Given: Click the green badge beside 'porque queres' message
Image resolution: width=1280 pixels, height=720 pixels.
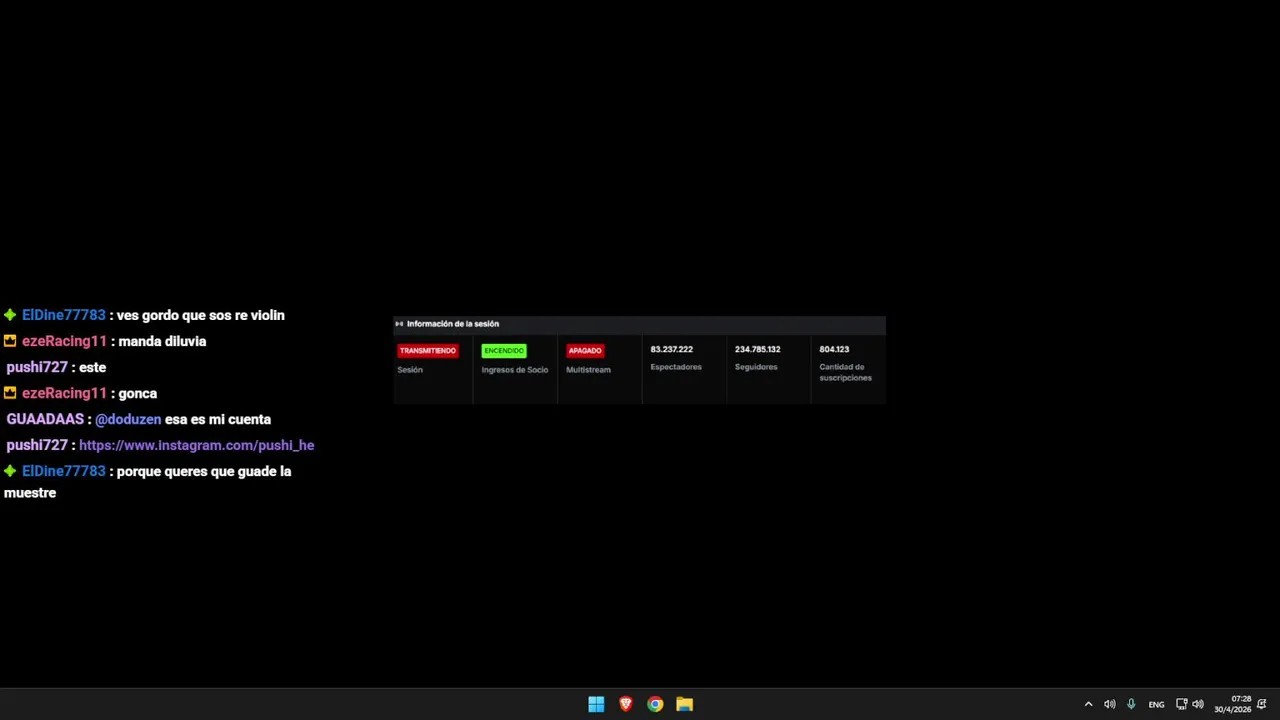Looking at the screenshot, I should (x=10, y=471).
